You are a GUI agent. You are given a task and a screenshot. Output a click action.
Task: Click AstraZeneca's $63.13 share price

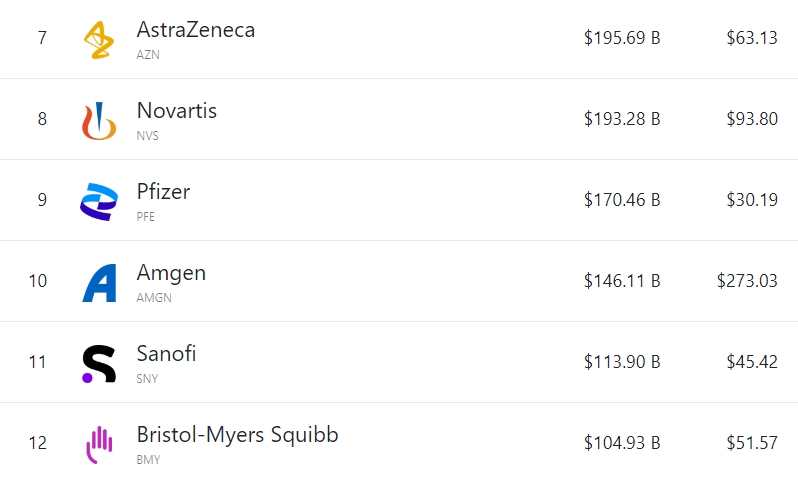(752, 38)
